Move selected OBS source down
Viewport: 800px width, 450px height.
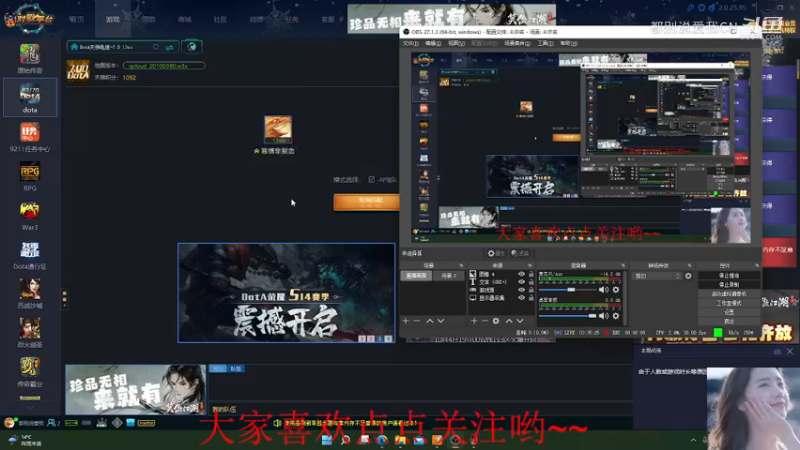(520, 321)
